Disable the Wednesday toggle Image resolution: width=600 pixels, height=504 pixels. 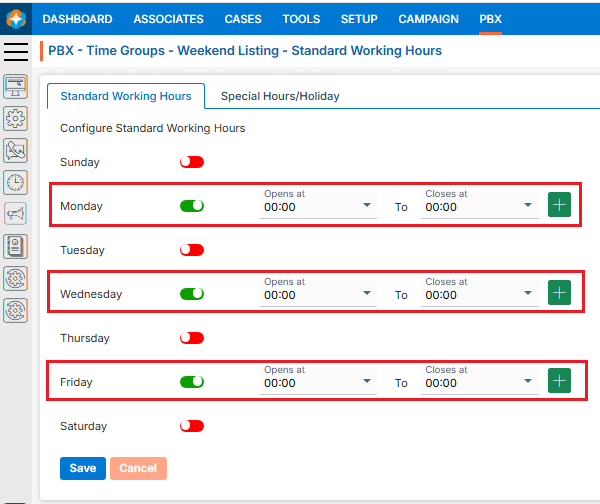[192, 294]
